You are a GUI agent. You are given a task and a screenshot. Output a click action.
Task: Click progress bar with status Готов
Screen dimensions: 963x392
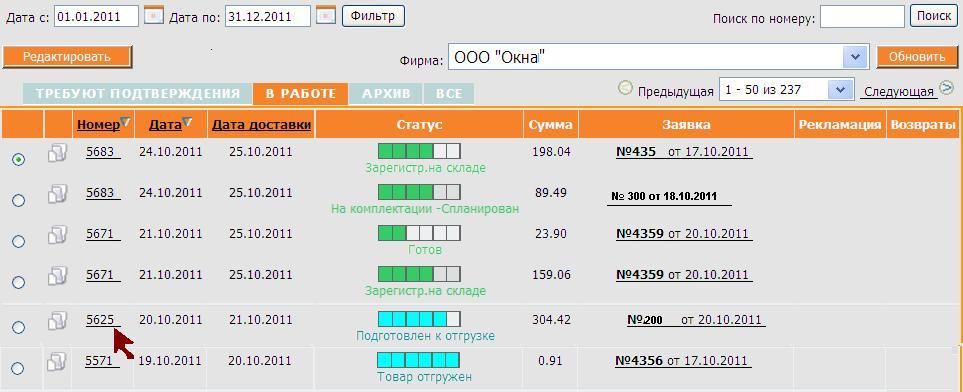pyautogui.click(x=419, y=233)
